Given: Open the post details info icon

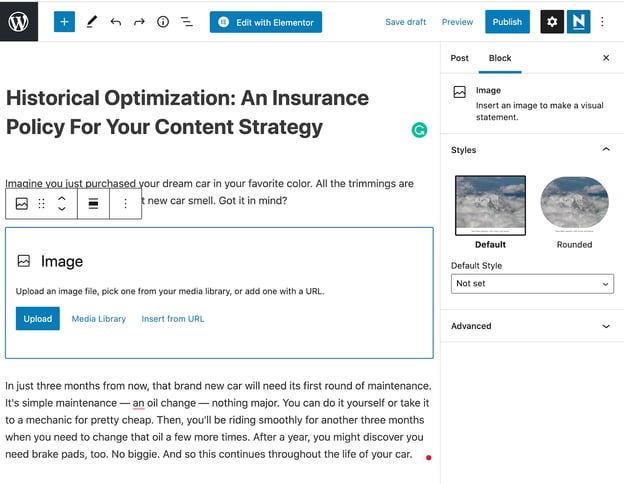Looking at the screenshot, I should pos(163,21).
